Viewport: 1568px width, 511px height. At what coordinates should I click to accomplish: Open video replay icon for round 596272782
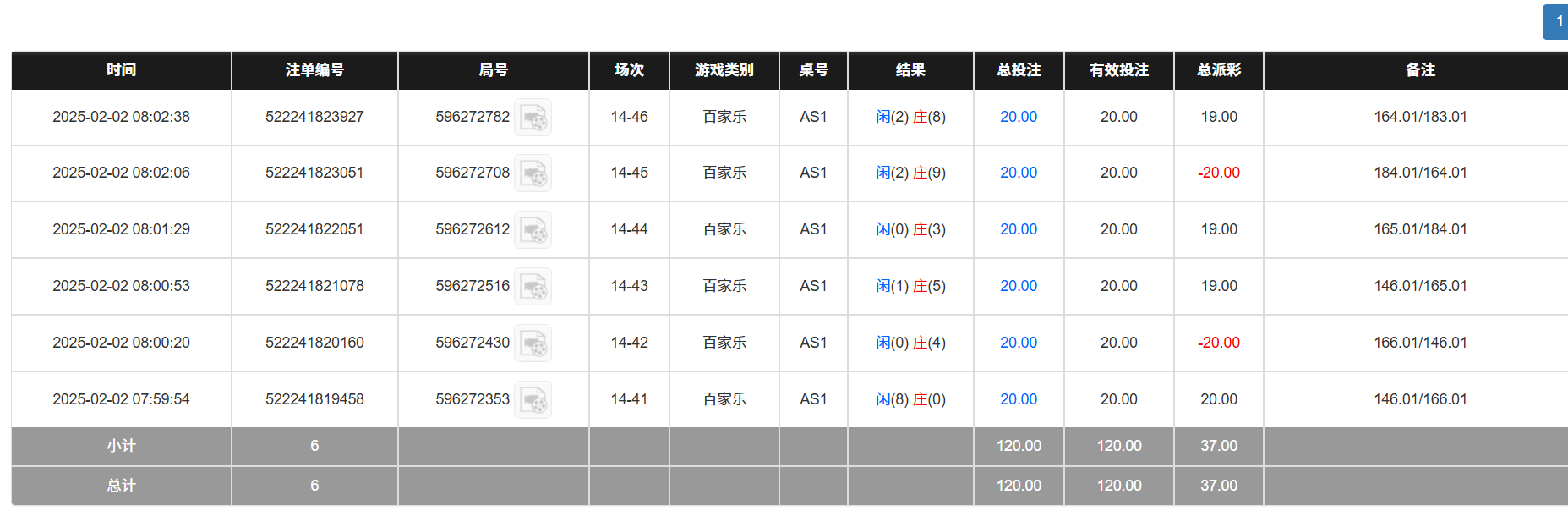(x=533, y=118)
